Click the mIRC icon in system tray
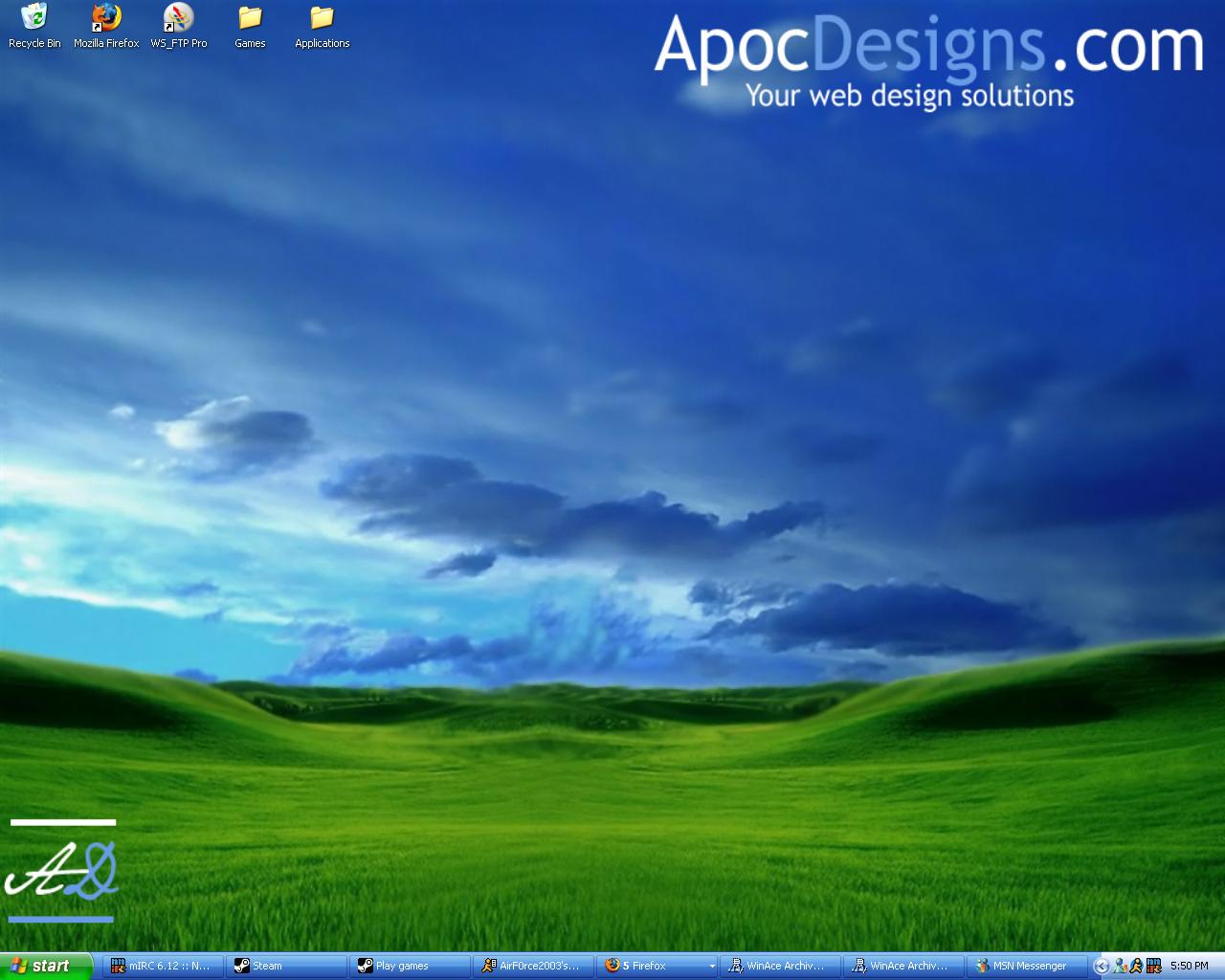Image resolution: width=1225 pixels, height=980 pixels. 1153,966
